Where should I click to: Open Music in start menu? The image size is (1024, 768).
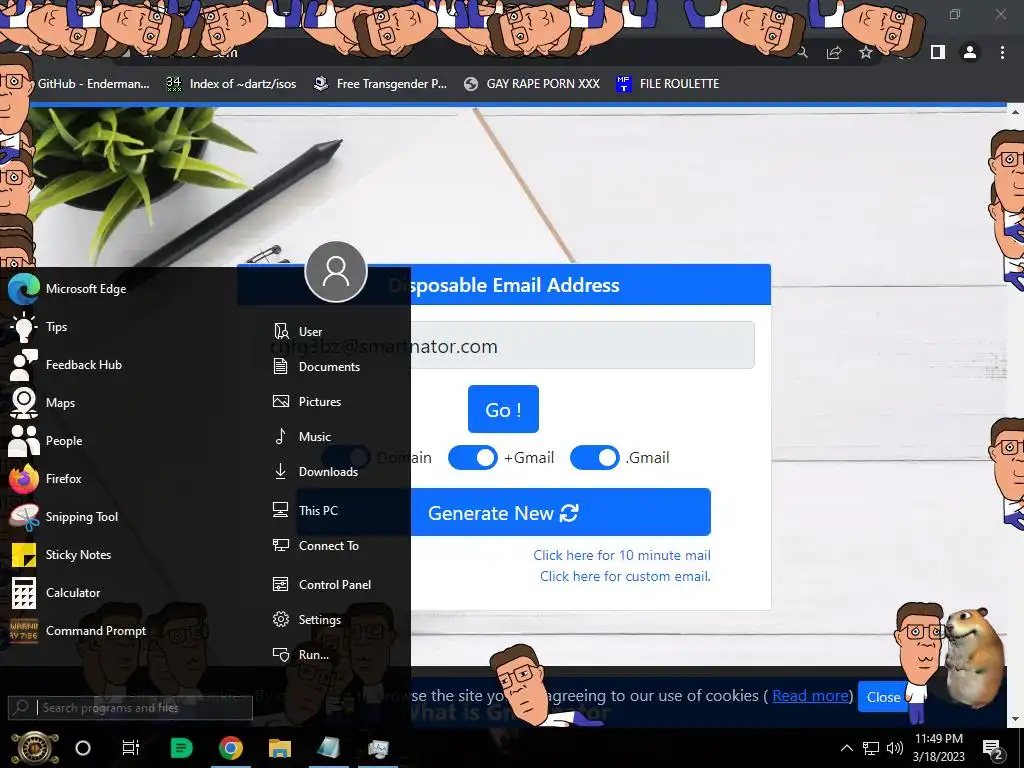tap(302, 437)
